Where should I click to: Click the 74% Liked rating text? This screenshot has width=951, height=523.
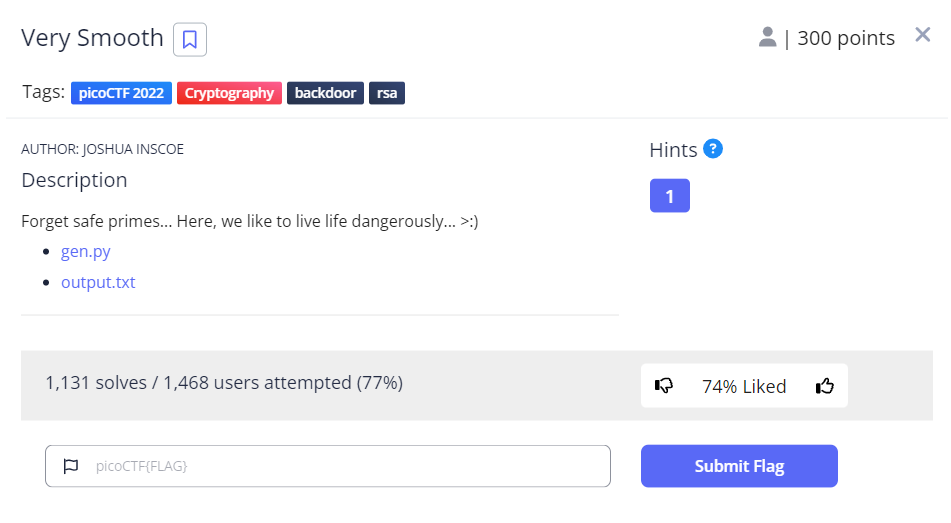pyautogui.click(x=744, y=386)
